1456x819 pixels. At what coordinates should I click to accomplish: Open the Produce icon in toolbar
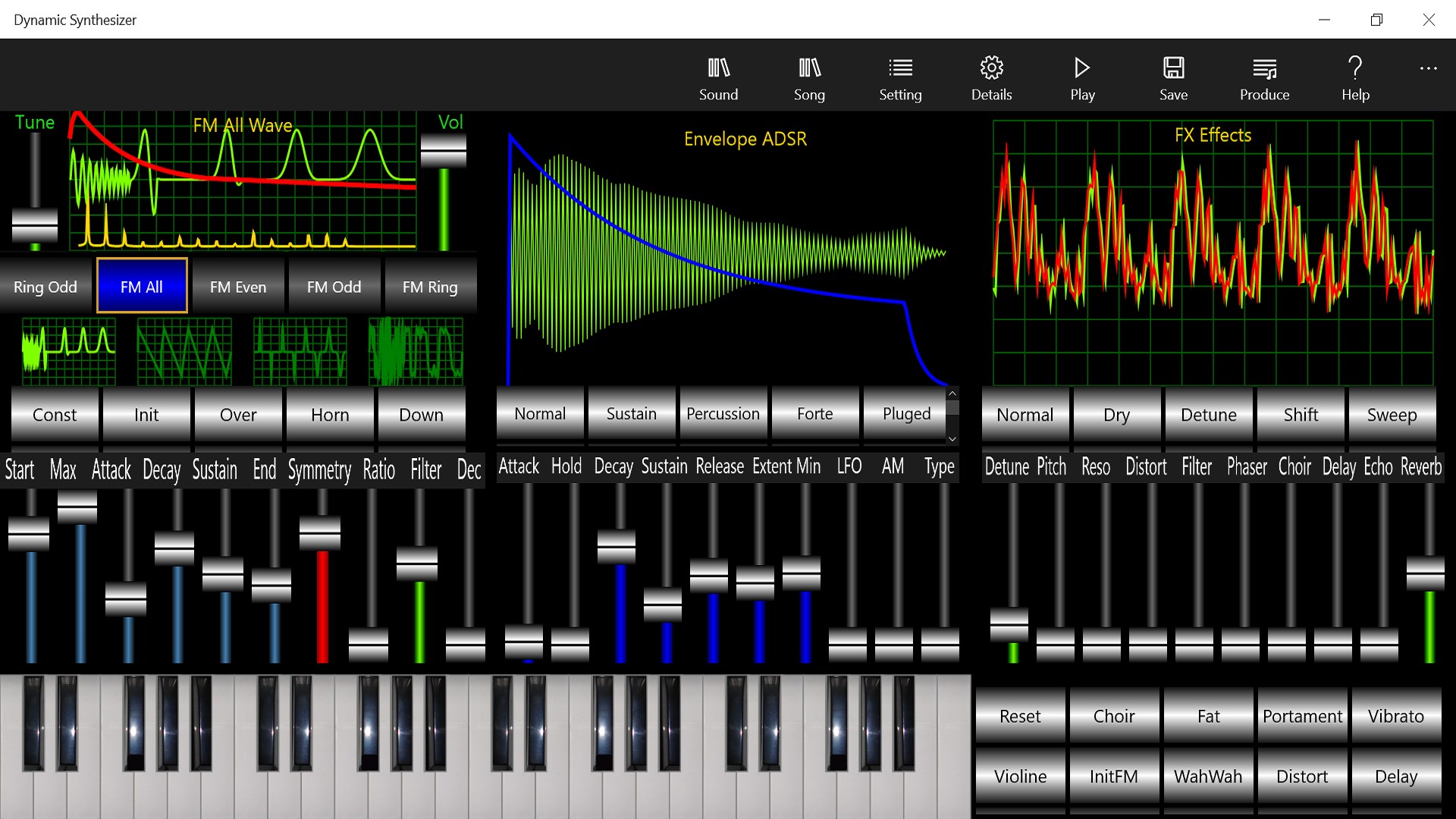coord(1264,68)
